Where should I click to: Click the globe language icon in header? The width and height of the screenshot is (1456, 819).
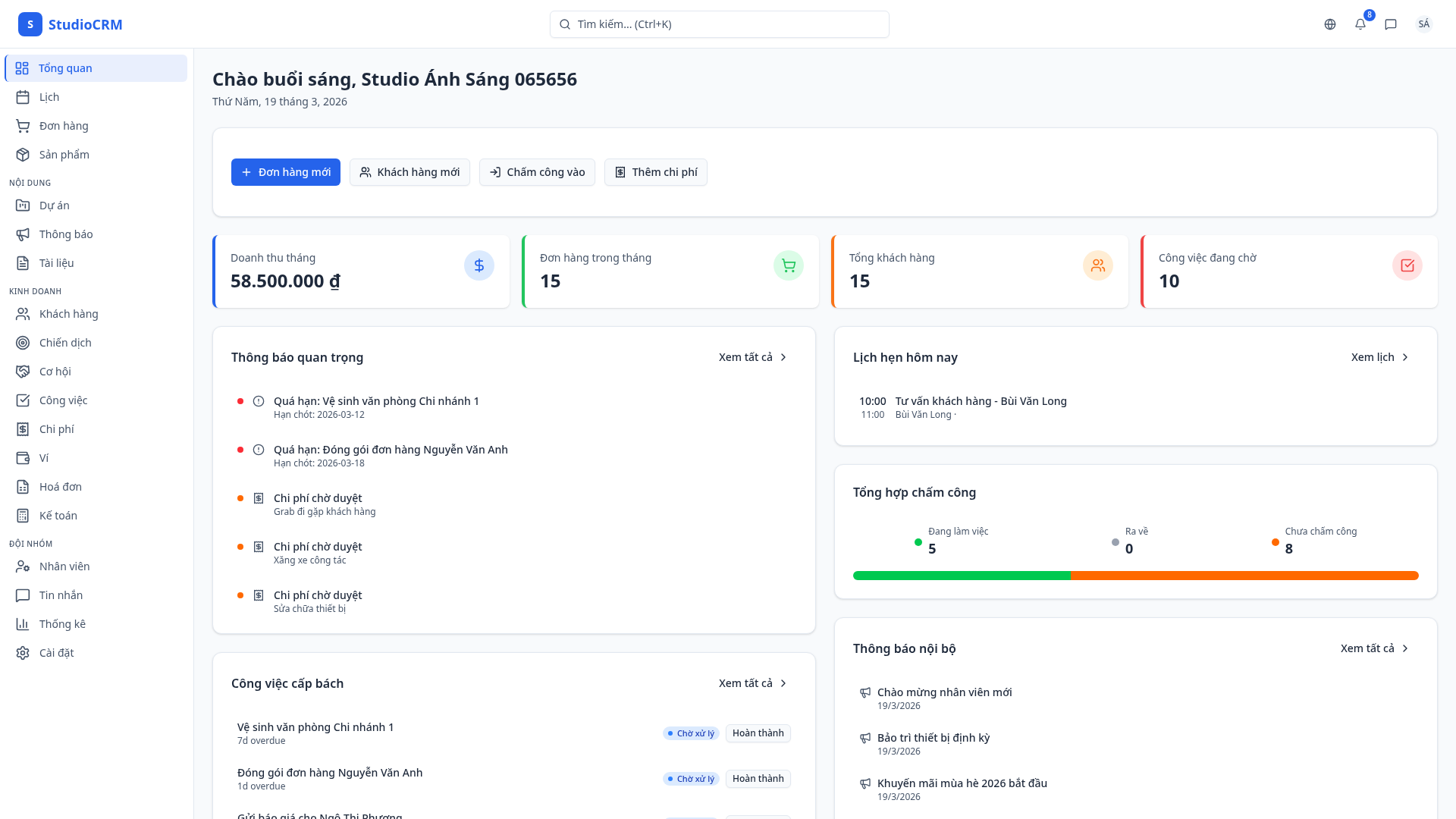[x=1329, y=24]
